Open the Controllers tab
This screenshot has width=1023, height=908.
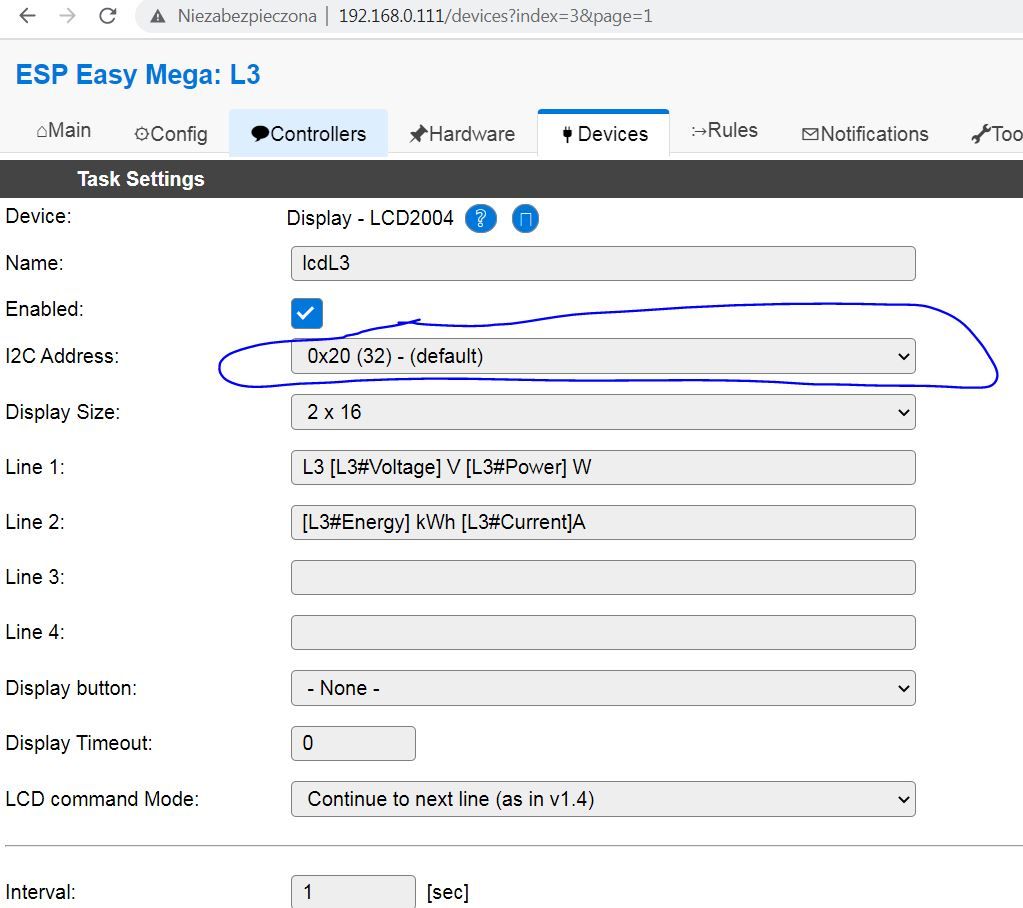click(x=309, y=134)
